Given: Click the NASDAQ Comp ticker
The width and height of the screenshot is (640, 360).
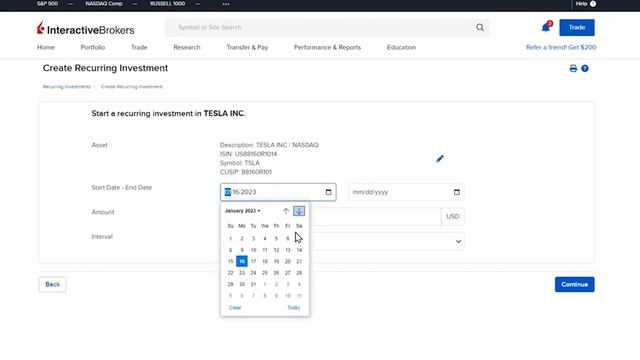Looking at the screenshot, I should (x=104, y=4).
